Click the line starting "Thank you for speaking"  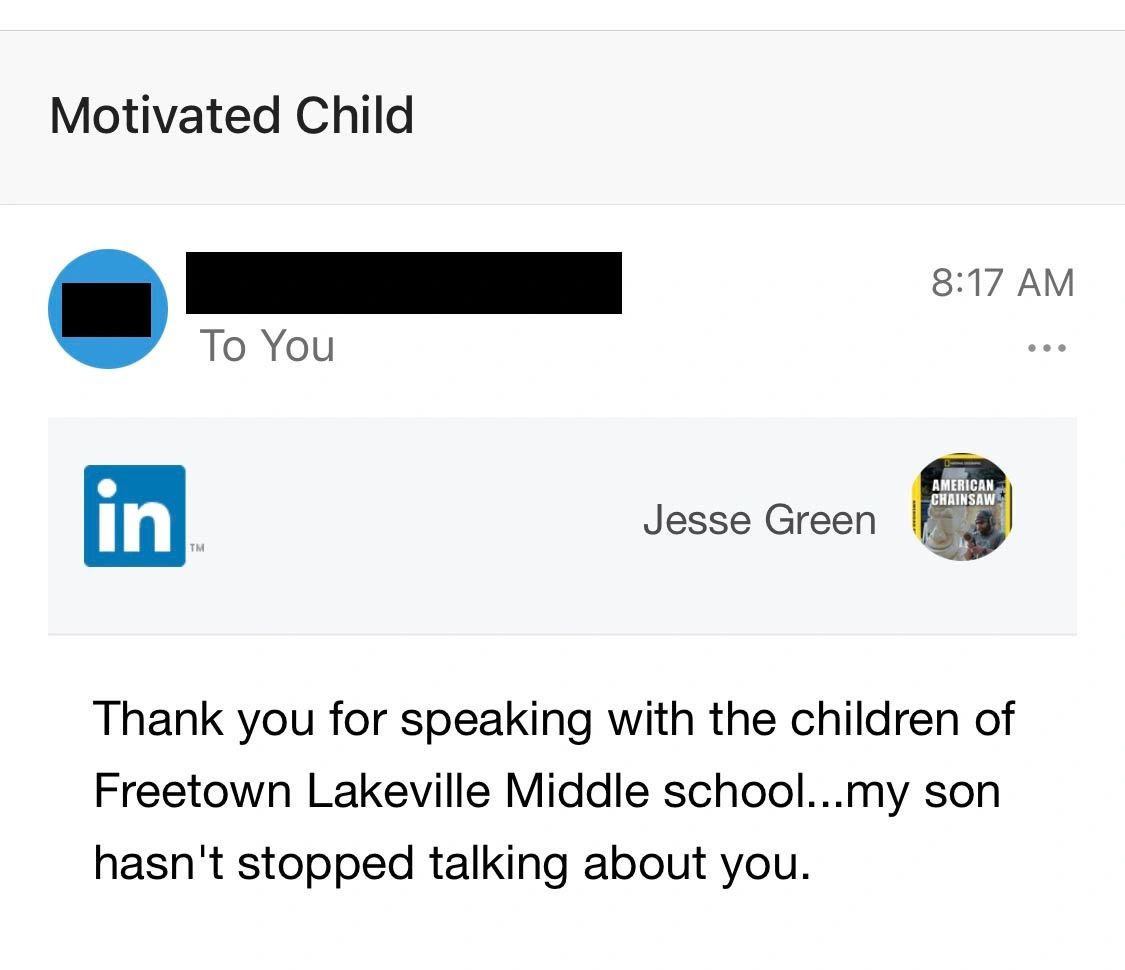[553, 720]
